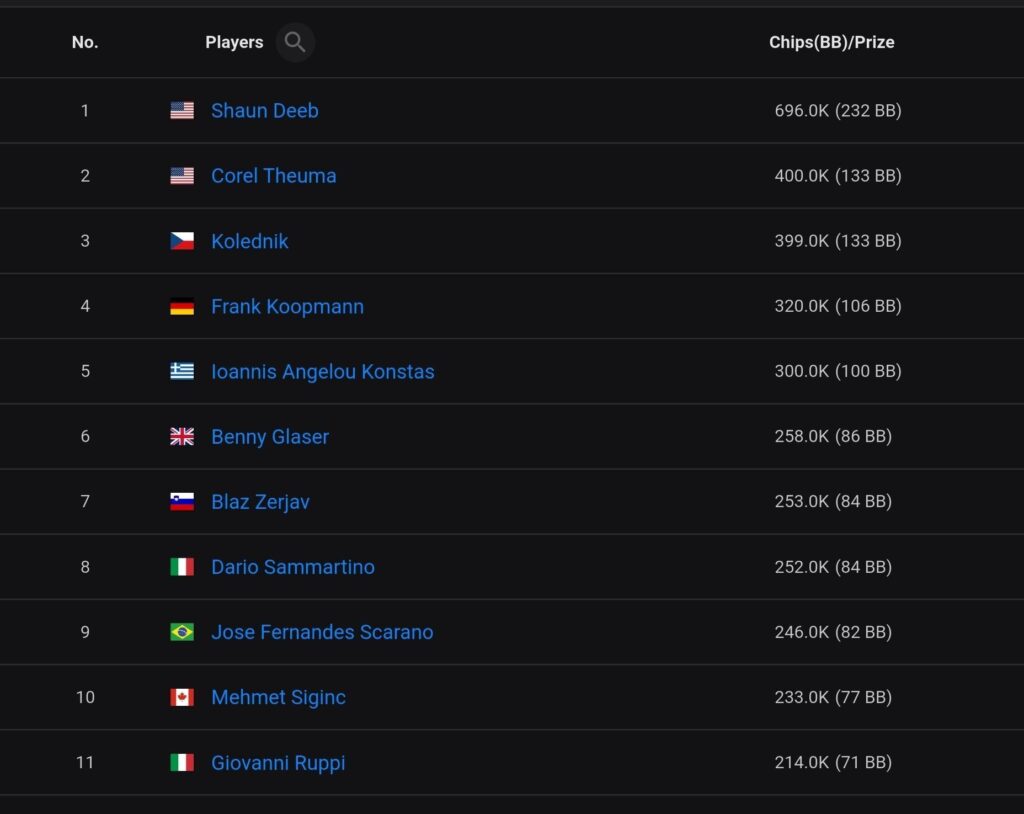
Task: Click the Ioannis Angelou Konstas name link
Action: pos(322,372)
